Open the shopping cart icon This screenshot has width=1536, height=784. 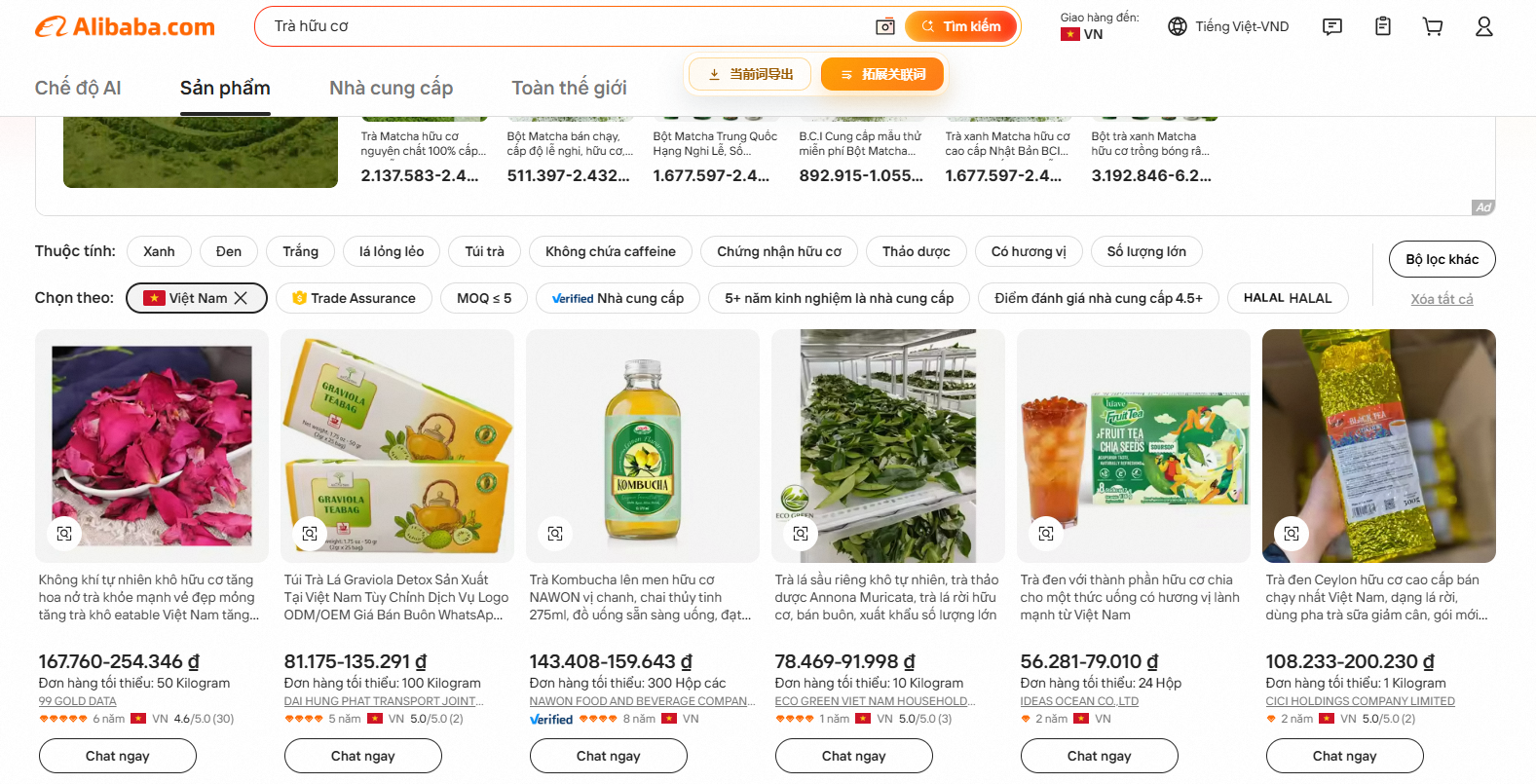click(1433, 26)
